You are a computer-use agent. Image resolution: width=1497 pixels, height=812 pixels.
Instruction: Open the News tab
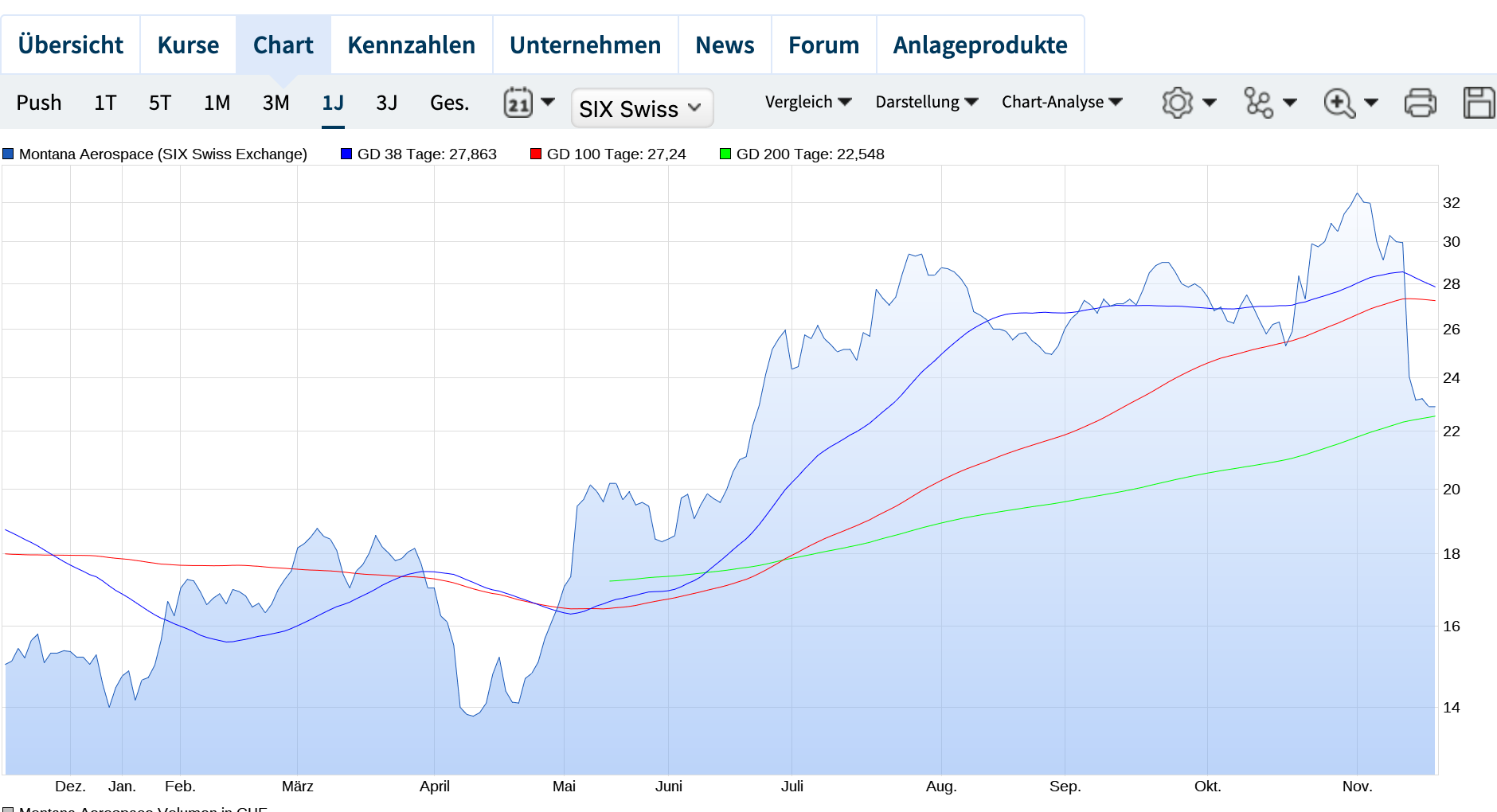pos(724,45)
